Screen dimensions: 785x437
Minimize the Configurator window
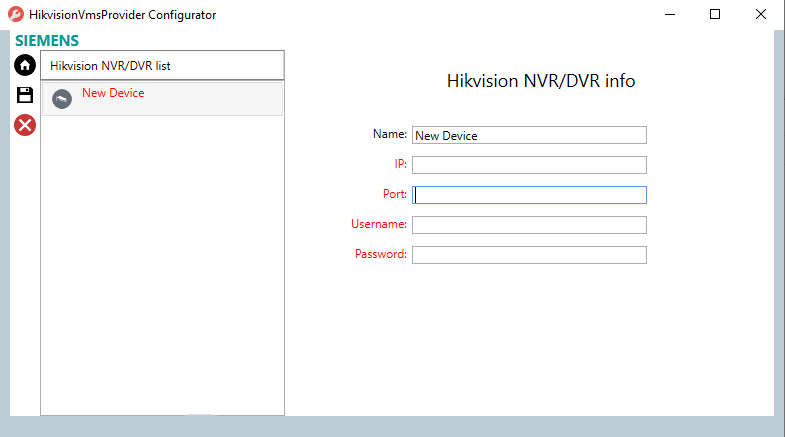[x=669, y=15]
